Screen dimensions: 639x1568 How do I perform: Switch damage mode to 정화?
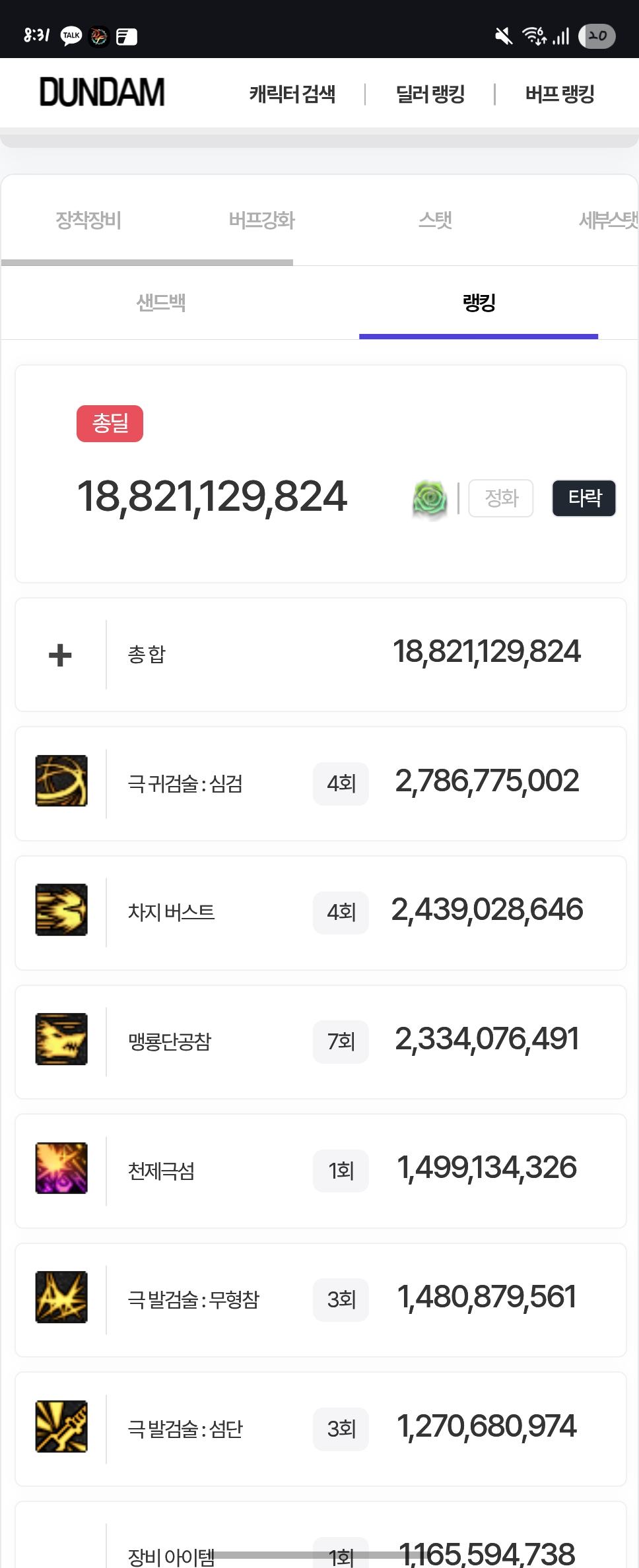click(501, 498)
